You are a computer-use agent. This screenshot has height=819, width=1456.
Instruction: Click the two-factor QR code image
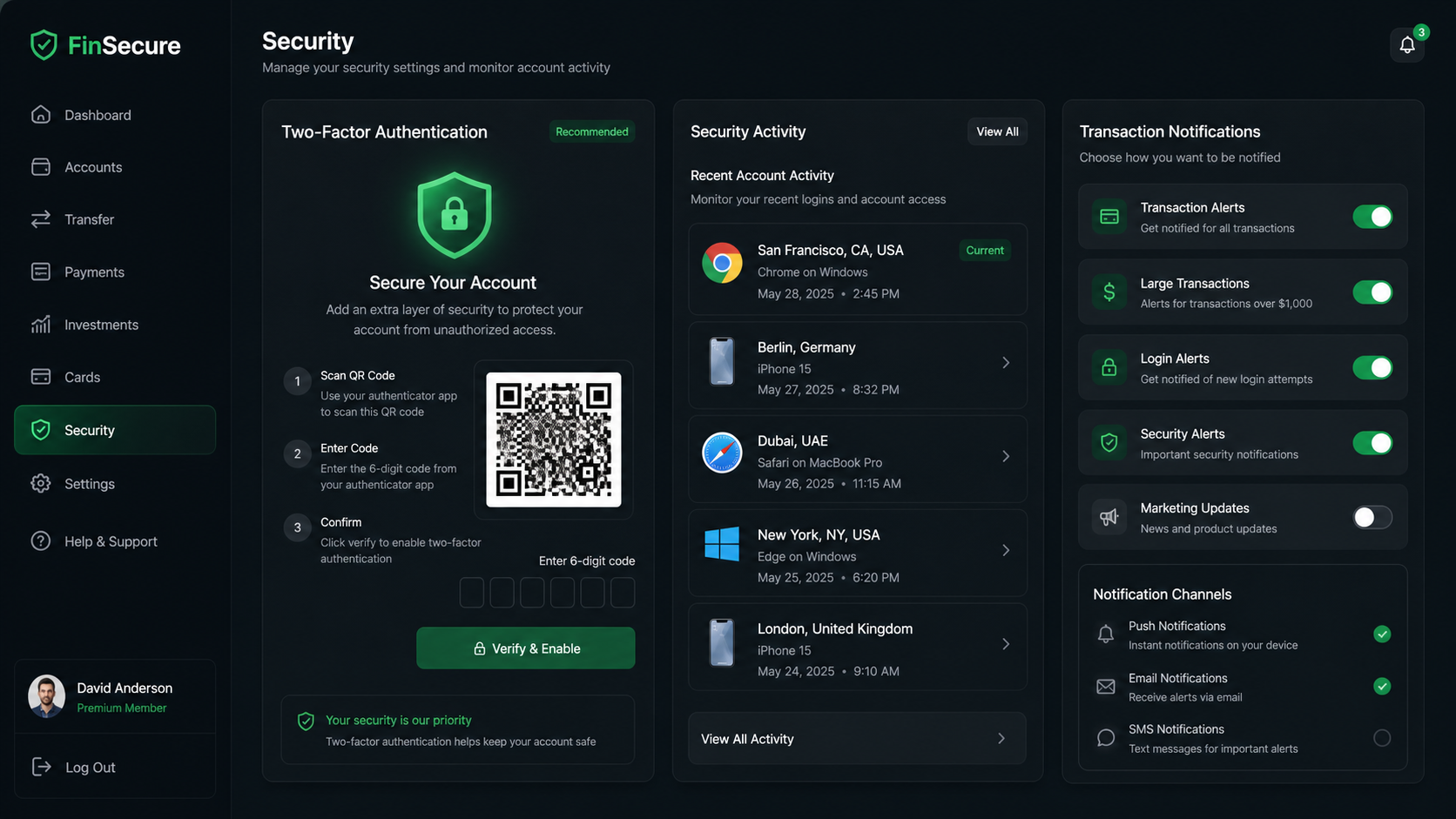click(x=554, y=440)
